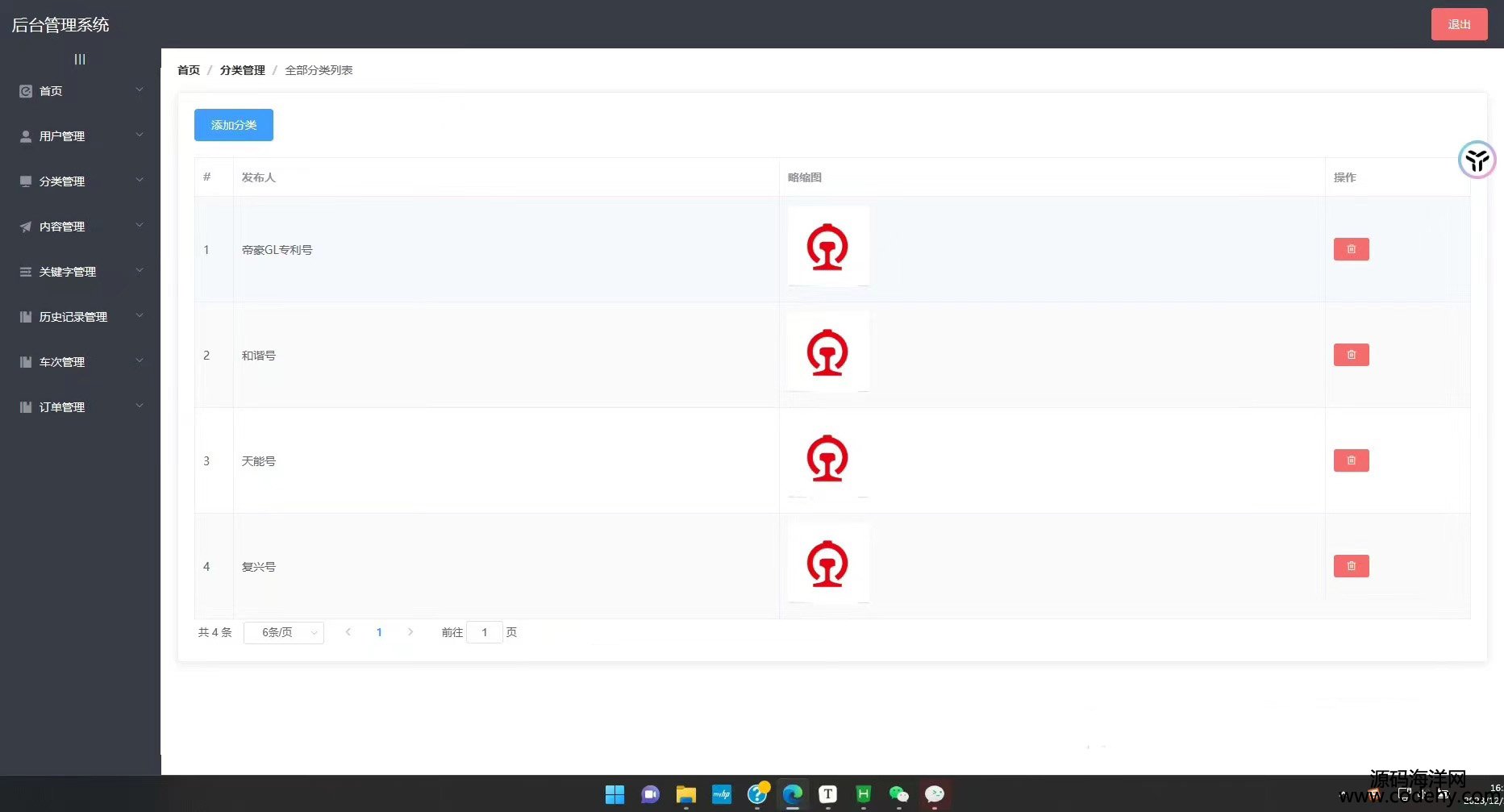Click the 订单管理 sidebar icon
1504x812 pixels.
(26, 407)
